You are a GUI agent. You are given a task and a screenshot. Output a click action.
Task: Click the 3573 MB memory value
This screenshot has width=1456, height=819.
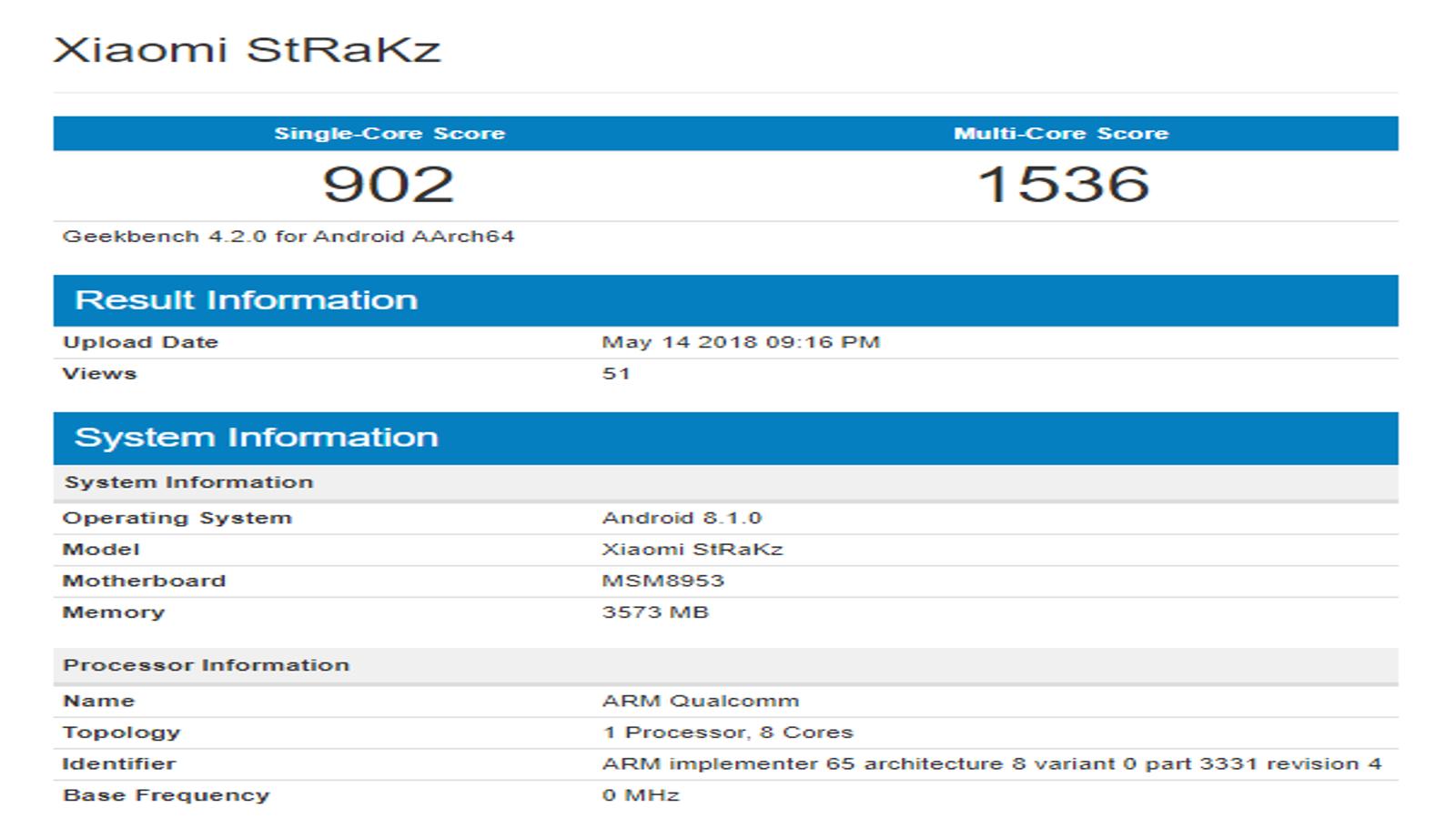[x=655, y=612]
